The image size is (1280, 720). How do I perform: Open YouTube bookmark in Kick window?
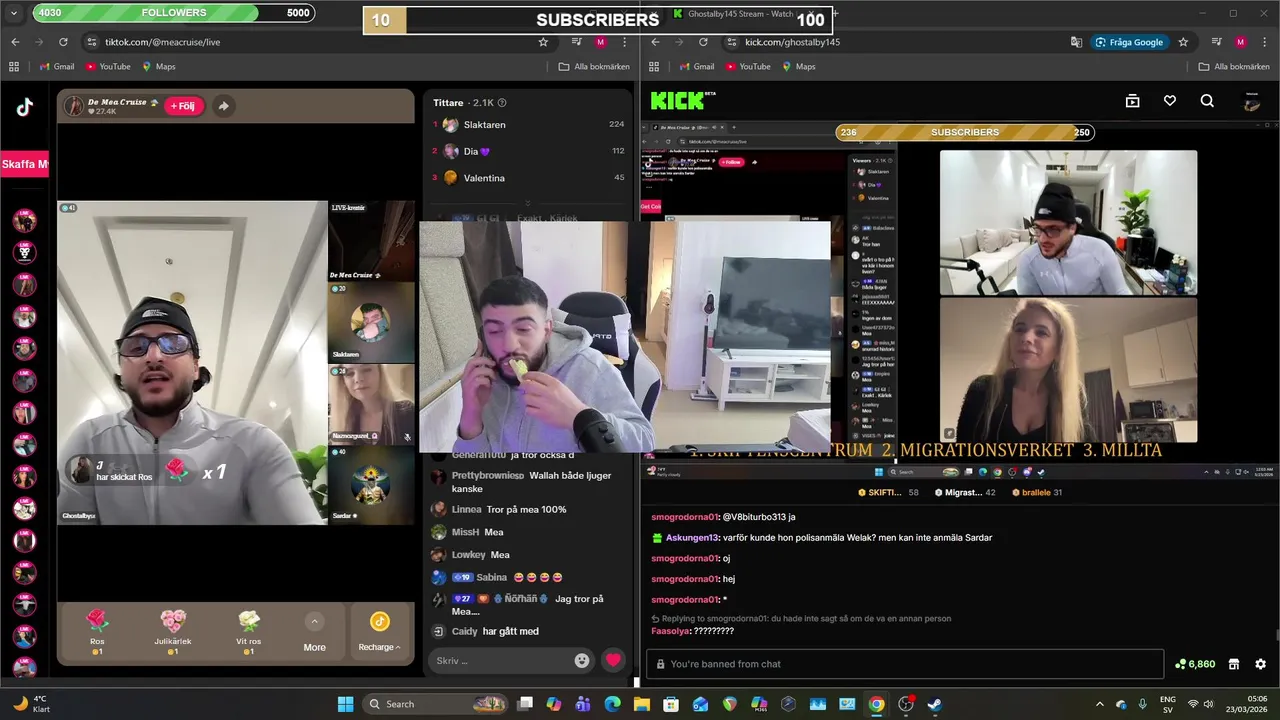pyautogui.click(x=748, y=67)
